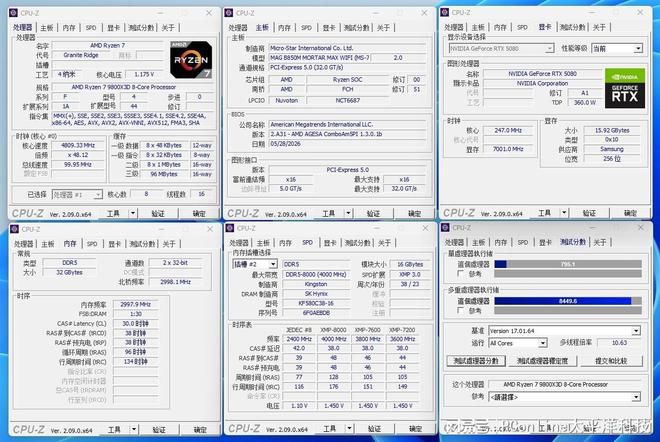
Task: Click the core voltage value 1.175 V
Action: (144, 75)
